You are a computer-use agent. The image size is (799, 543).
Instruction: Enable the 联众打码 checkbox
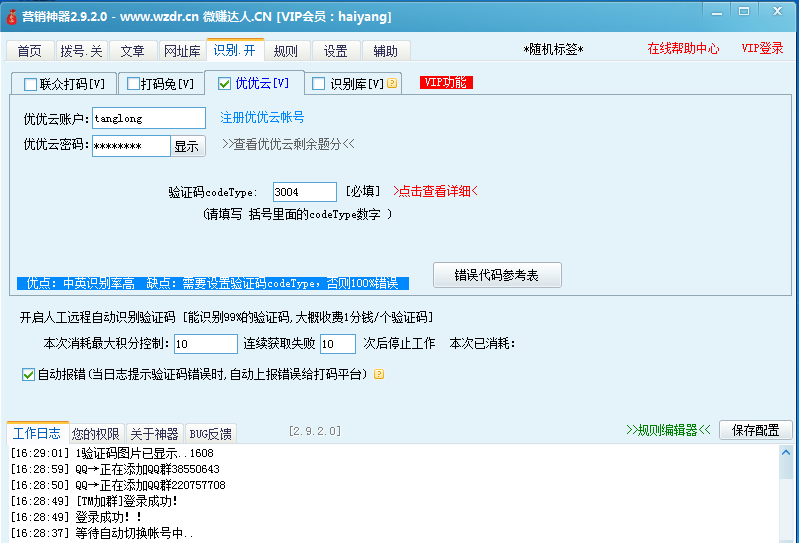click(30, 84)
